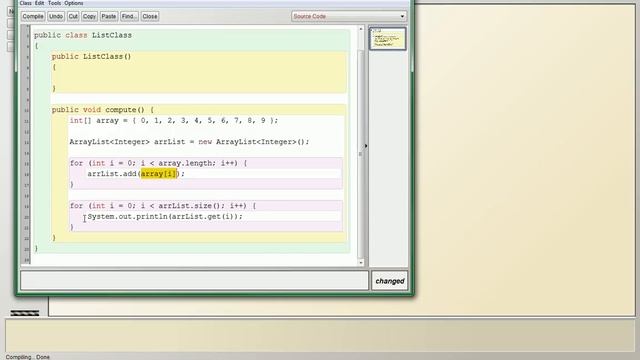640x360 pixels.
Task: Click the Close button in toolbar
Action: coord(150,16)
